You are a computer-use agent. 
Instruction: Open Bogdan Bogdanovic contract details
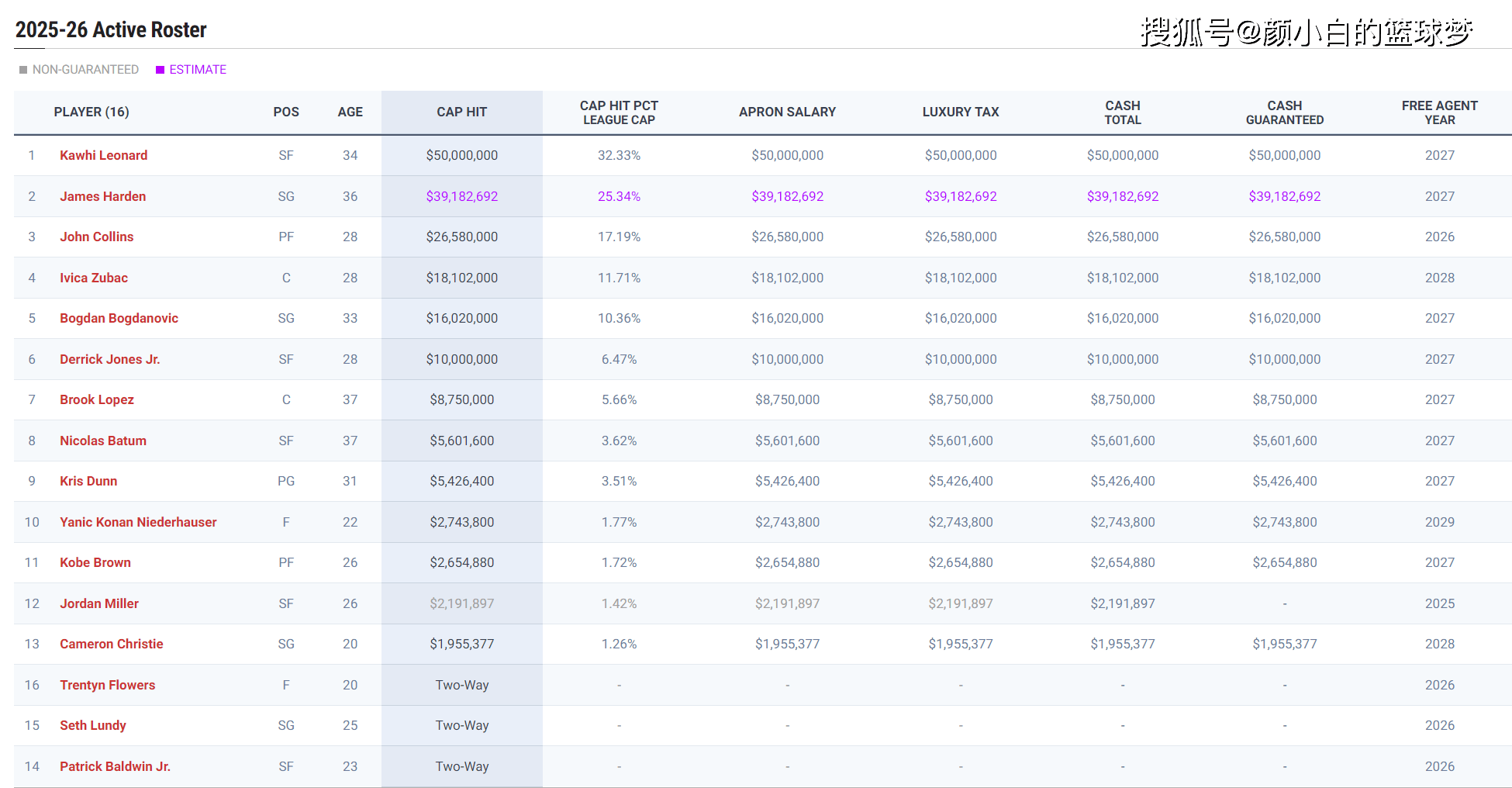click(x=119, y=318)
